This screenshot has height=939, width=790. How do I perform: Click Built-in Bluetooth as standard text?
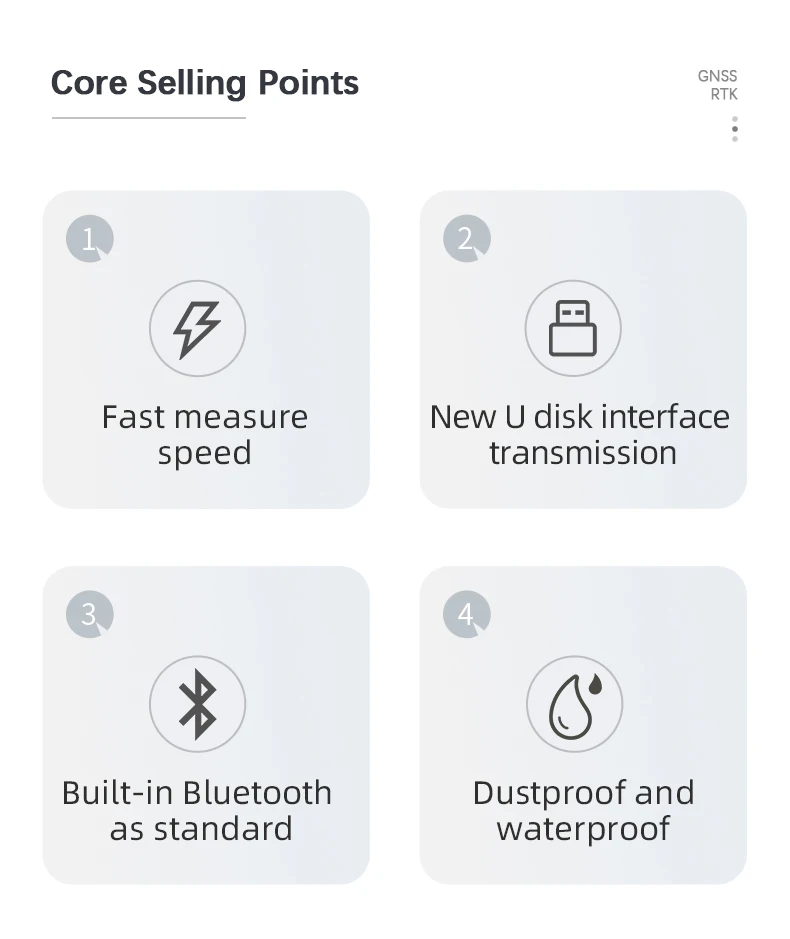coord(197,811)
